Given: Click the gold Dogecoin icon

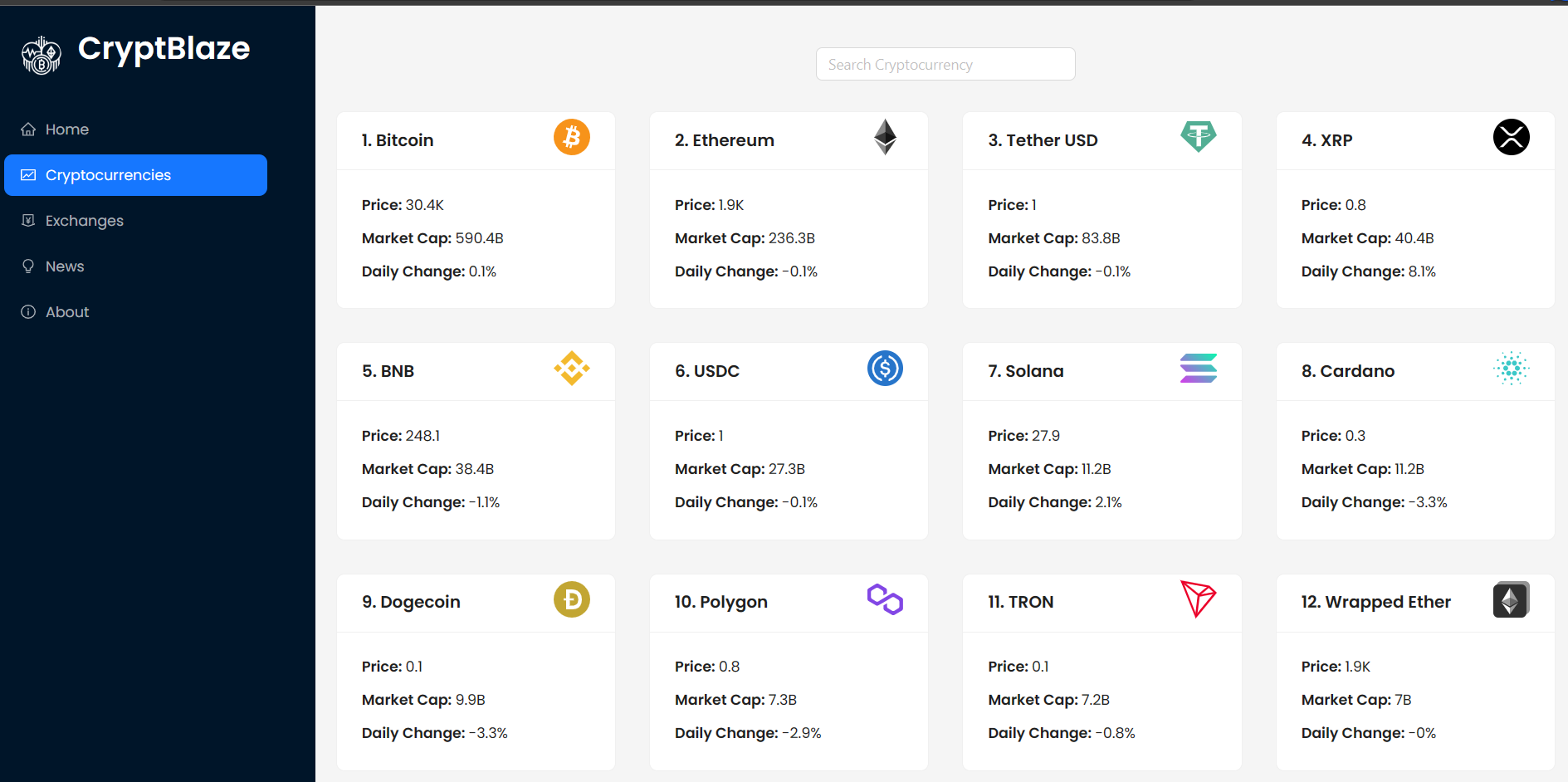Looking at the screenshot, I should [x=572, y=599].
